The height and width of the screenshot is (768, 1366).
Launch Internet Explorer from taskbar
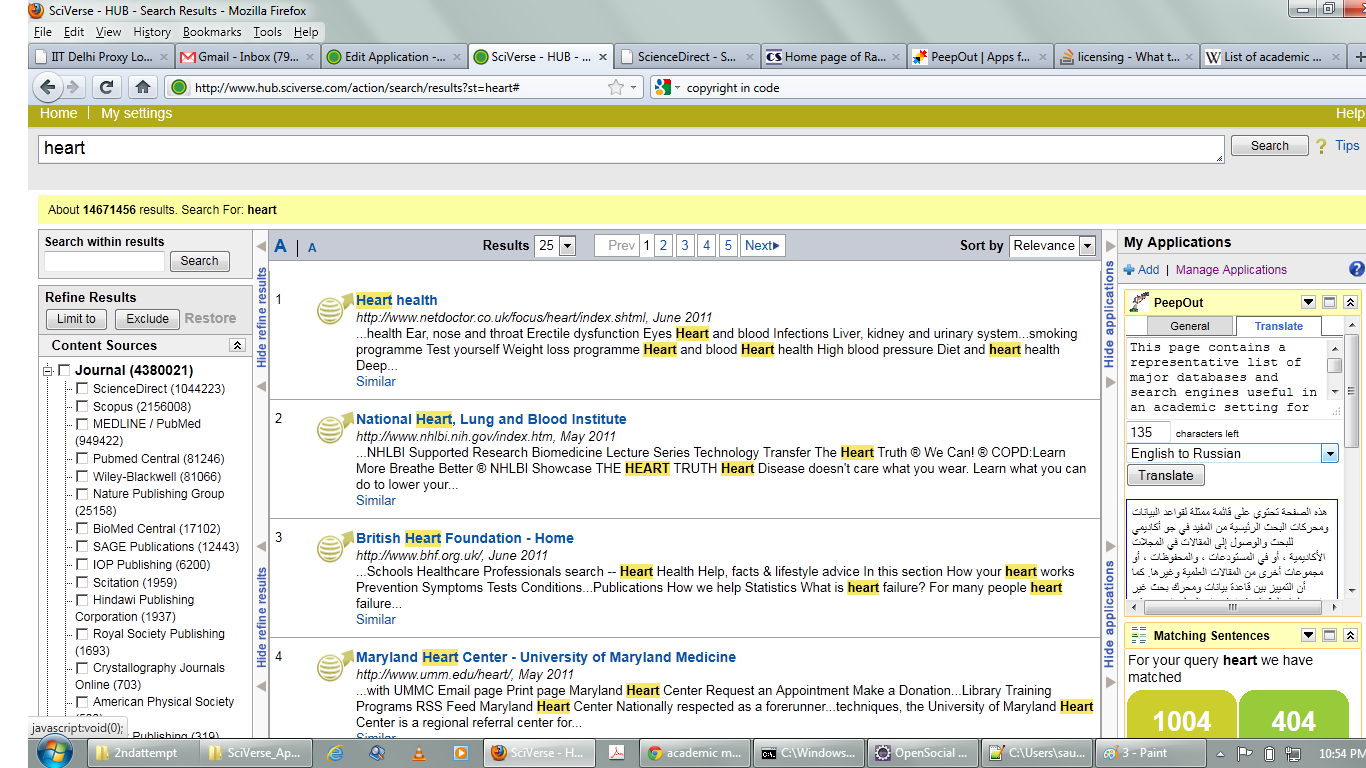335,753
